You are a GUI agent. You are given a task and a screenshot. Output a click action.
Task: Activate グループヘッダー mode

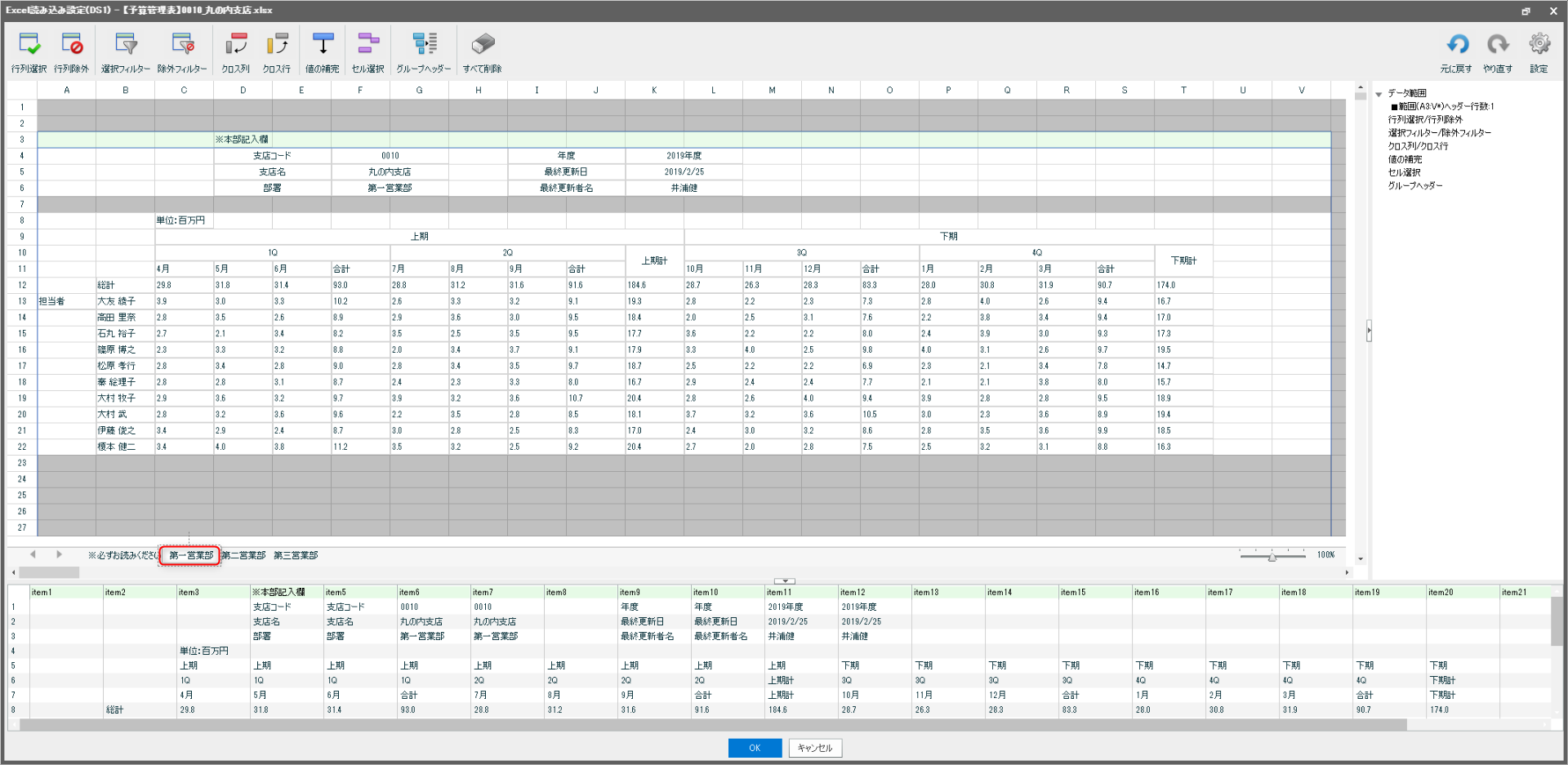(424, 51)
